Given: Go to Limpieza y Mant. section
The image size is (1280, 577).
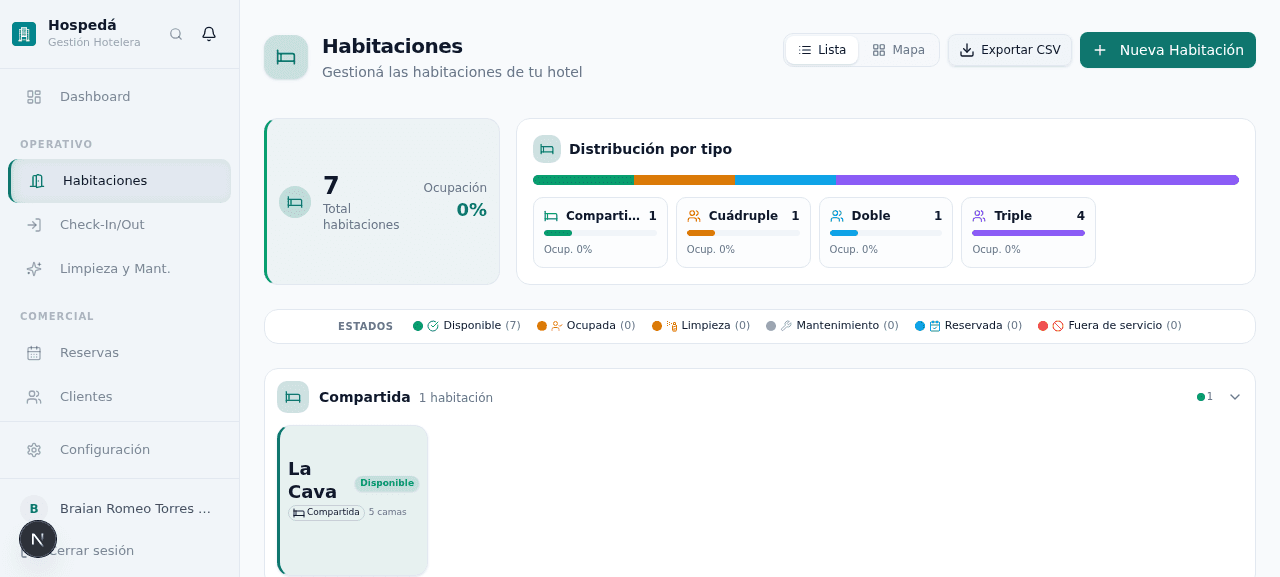Looking at the screenshot, I should (120, 269).
